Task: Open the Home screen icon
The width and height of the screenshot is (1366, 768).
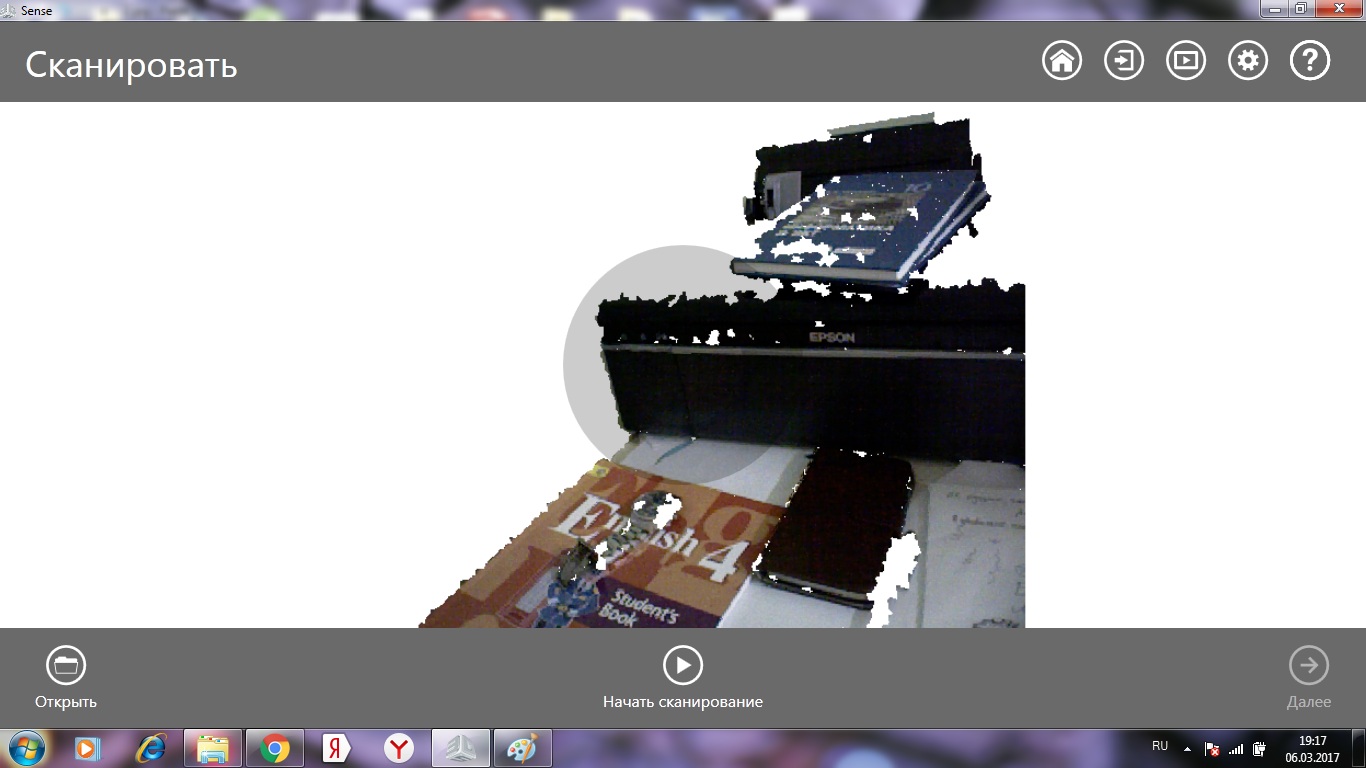Action: click(1062, 61)
